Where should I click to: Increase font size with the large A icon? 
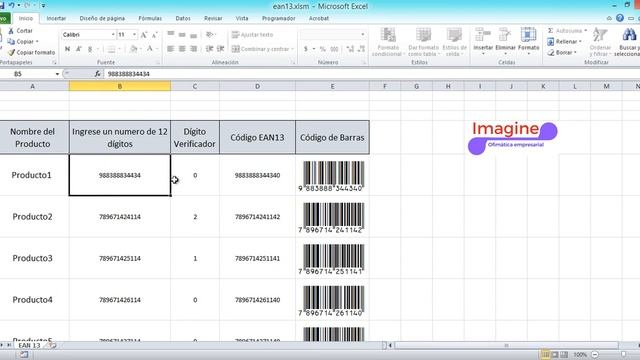point(144,35)
